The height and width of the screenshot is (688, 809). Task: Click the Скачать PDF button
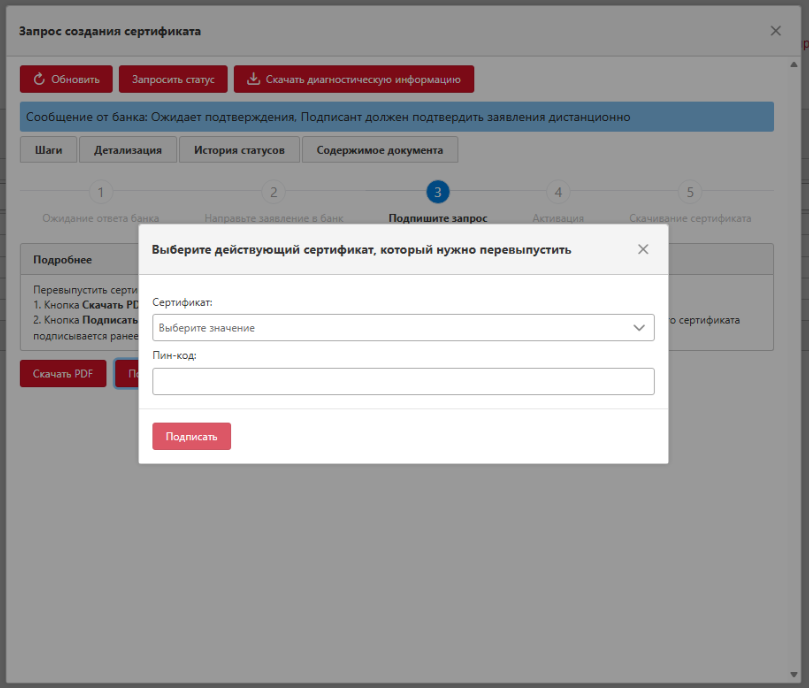click(63, 374)
